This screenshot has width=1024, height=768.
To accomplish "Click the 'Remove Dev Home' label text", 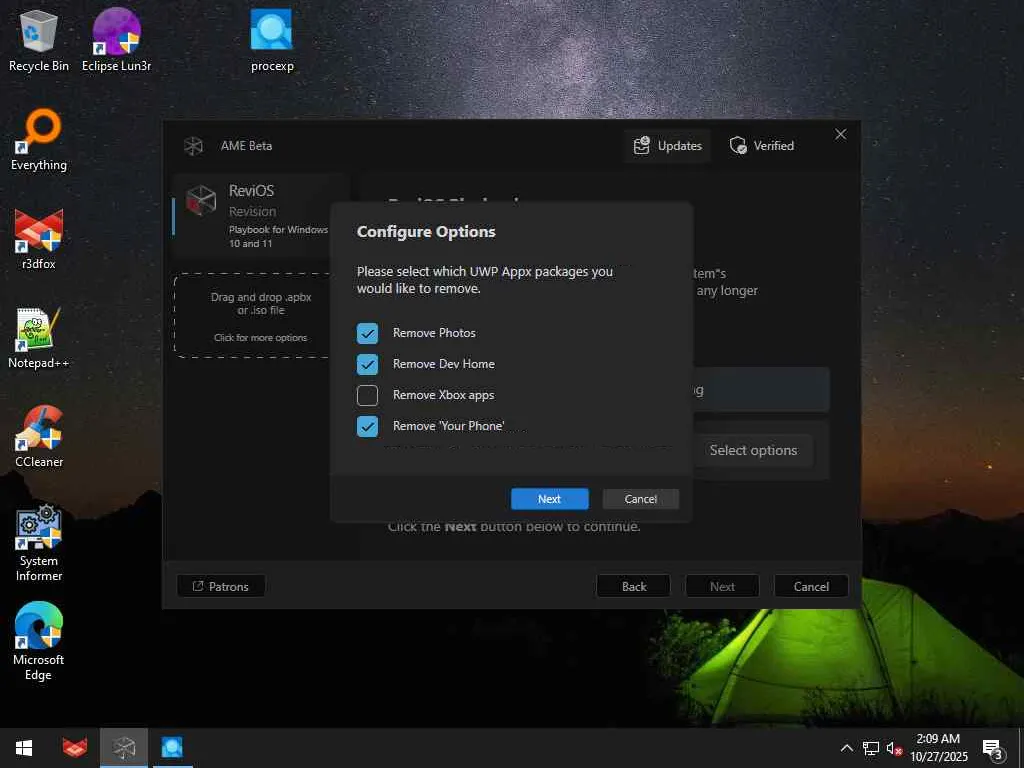I will [443, 364].
